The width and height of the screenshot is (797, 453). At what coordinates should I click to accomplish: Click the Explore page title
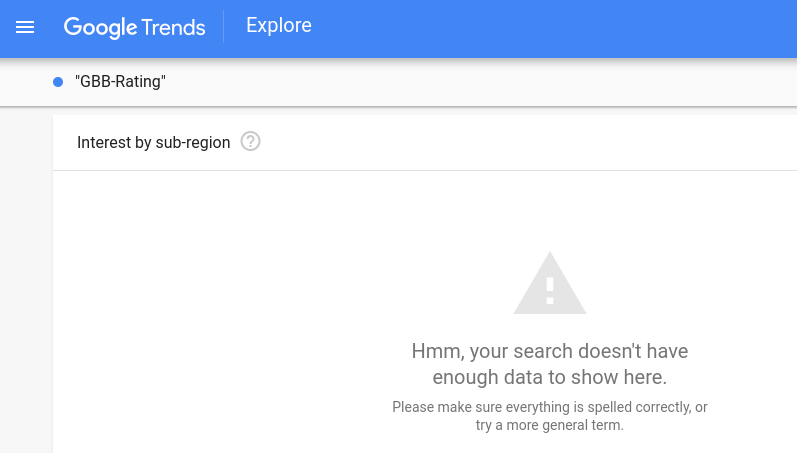[x=279, y=26]
